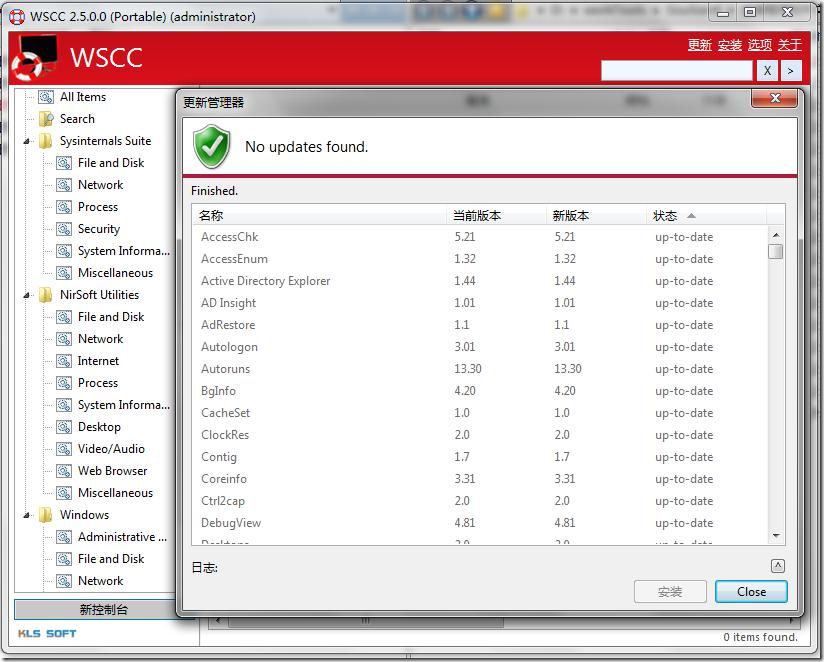
Task: Click the update list vertical scrollbar thumb
Action: click(775, 251)
